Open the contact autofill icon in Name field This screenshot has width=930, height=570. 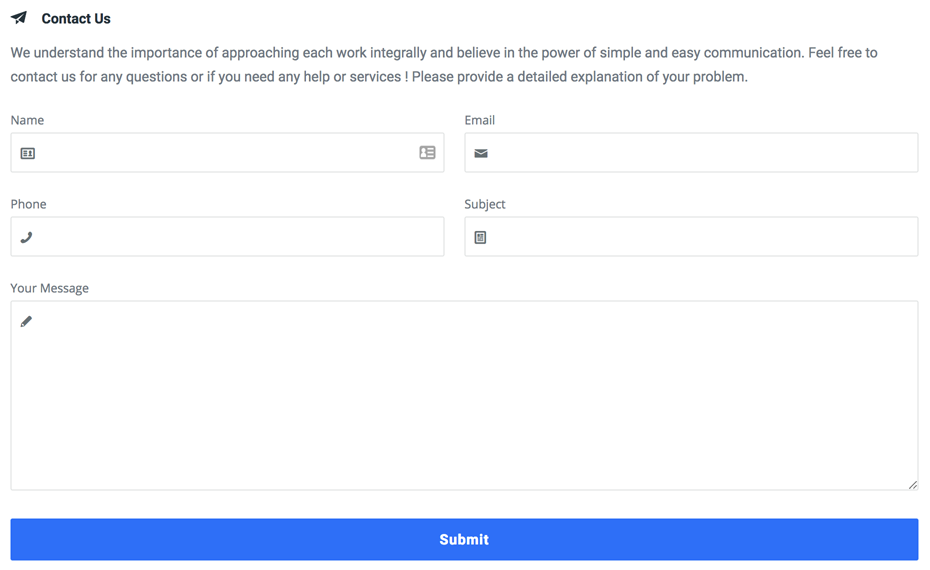[427, 152]
